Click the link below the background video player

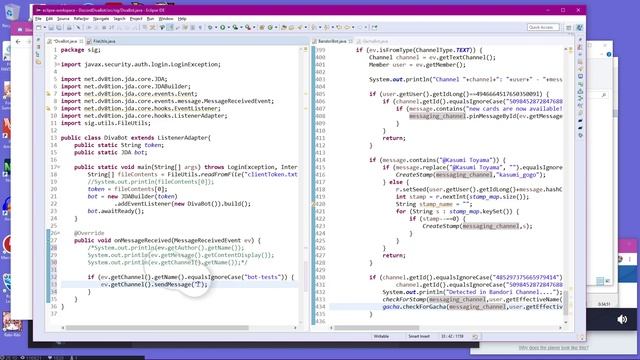(553, 347)
